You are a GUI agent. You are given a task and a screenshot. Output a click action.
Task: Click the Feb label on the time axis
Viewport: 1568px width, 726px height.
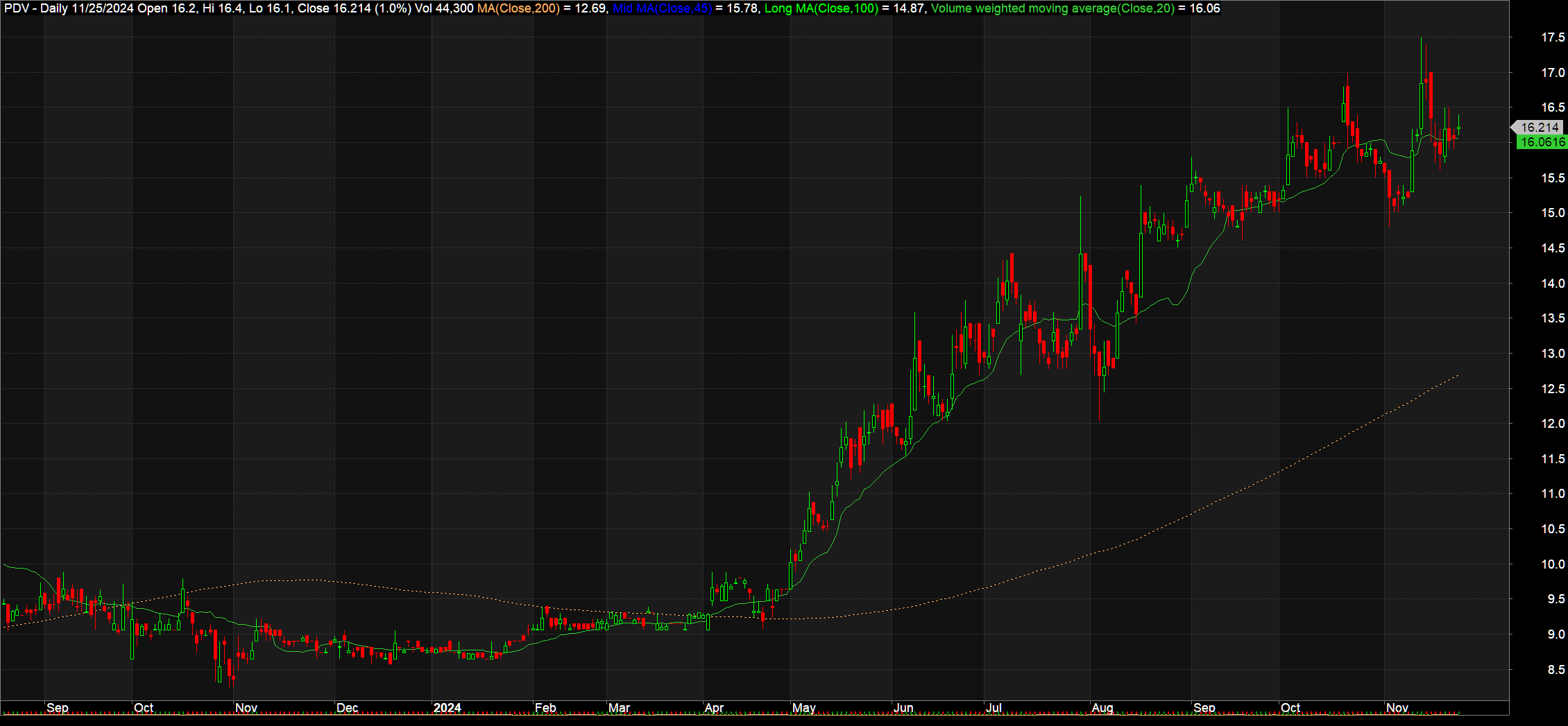[x=545, y=708]
